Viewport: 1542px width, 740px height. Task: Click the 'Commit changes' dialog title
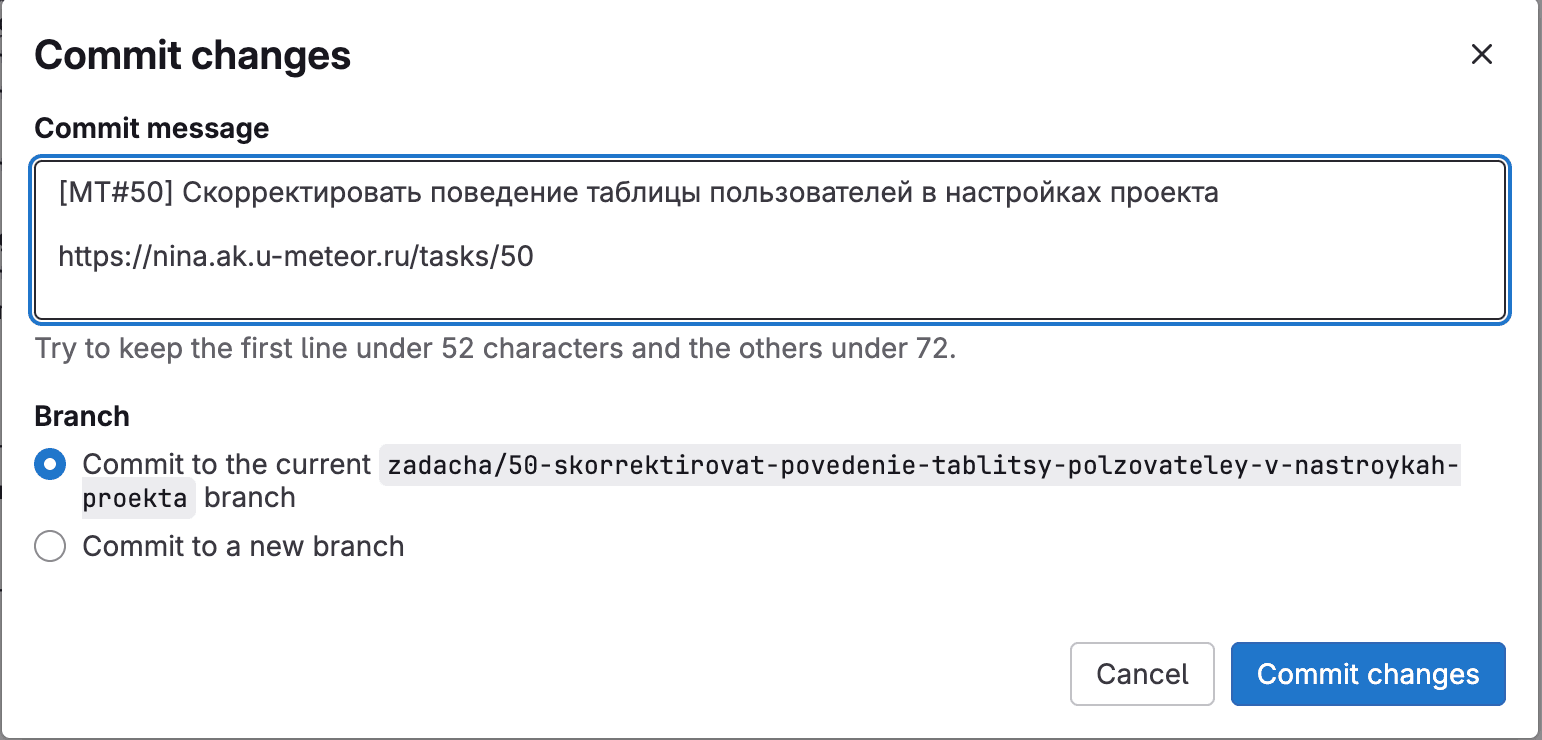(x=192, y=55)
